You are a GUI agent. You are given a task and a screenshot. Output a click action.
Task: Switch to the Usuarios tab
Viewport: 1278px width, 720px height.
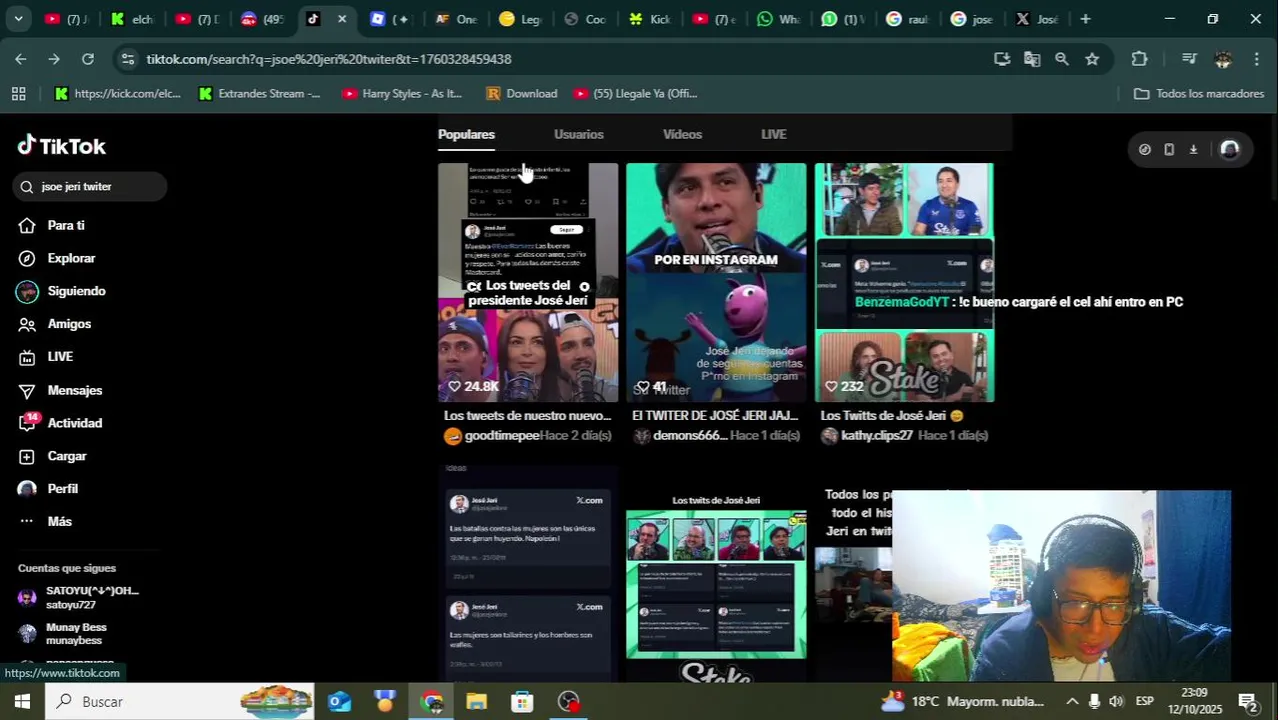[x=579, y=134]
